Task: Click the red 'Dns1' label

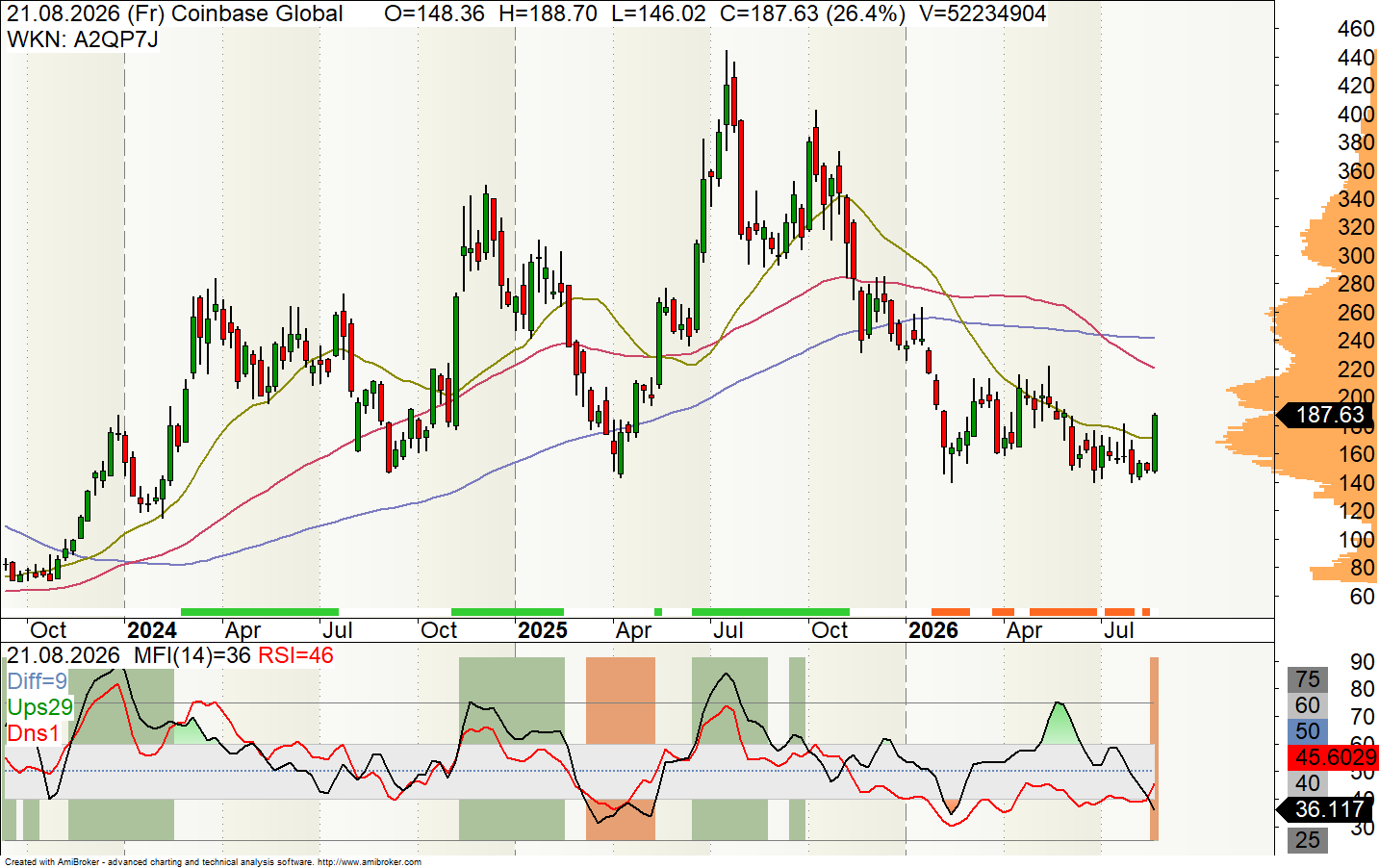Action: (34, 733)
